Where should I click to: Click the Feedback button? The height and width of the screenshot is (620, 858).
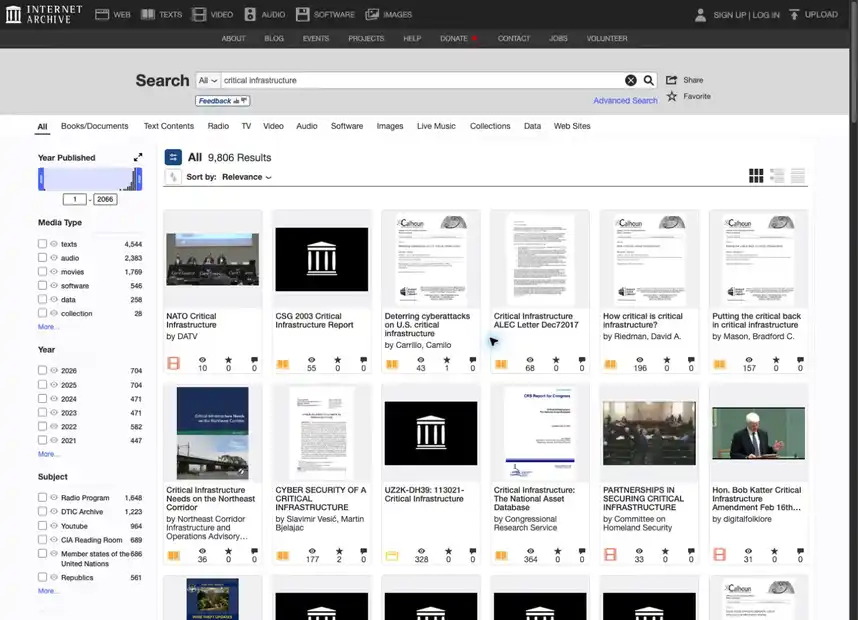222,101
